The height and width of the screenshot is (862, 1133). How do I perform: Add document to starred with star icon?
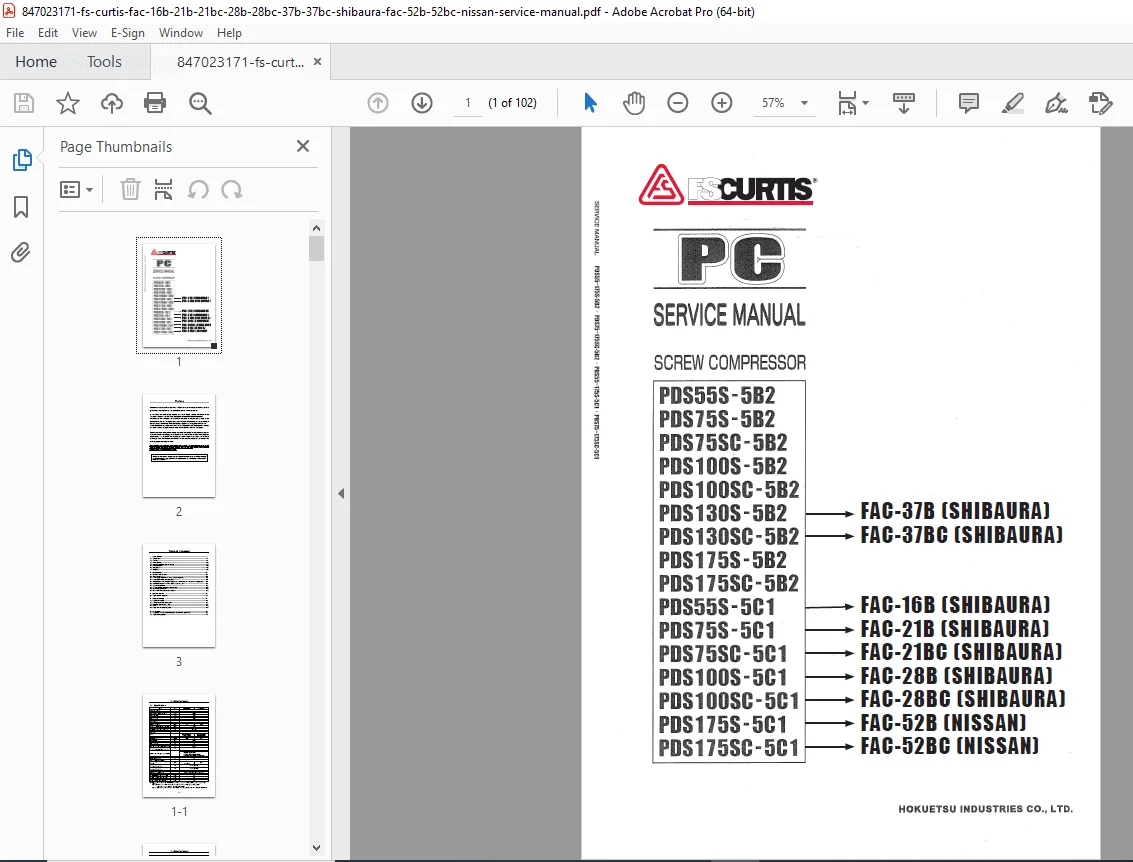(x=68, y=103)
